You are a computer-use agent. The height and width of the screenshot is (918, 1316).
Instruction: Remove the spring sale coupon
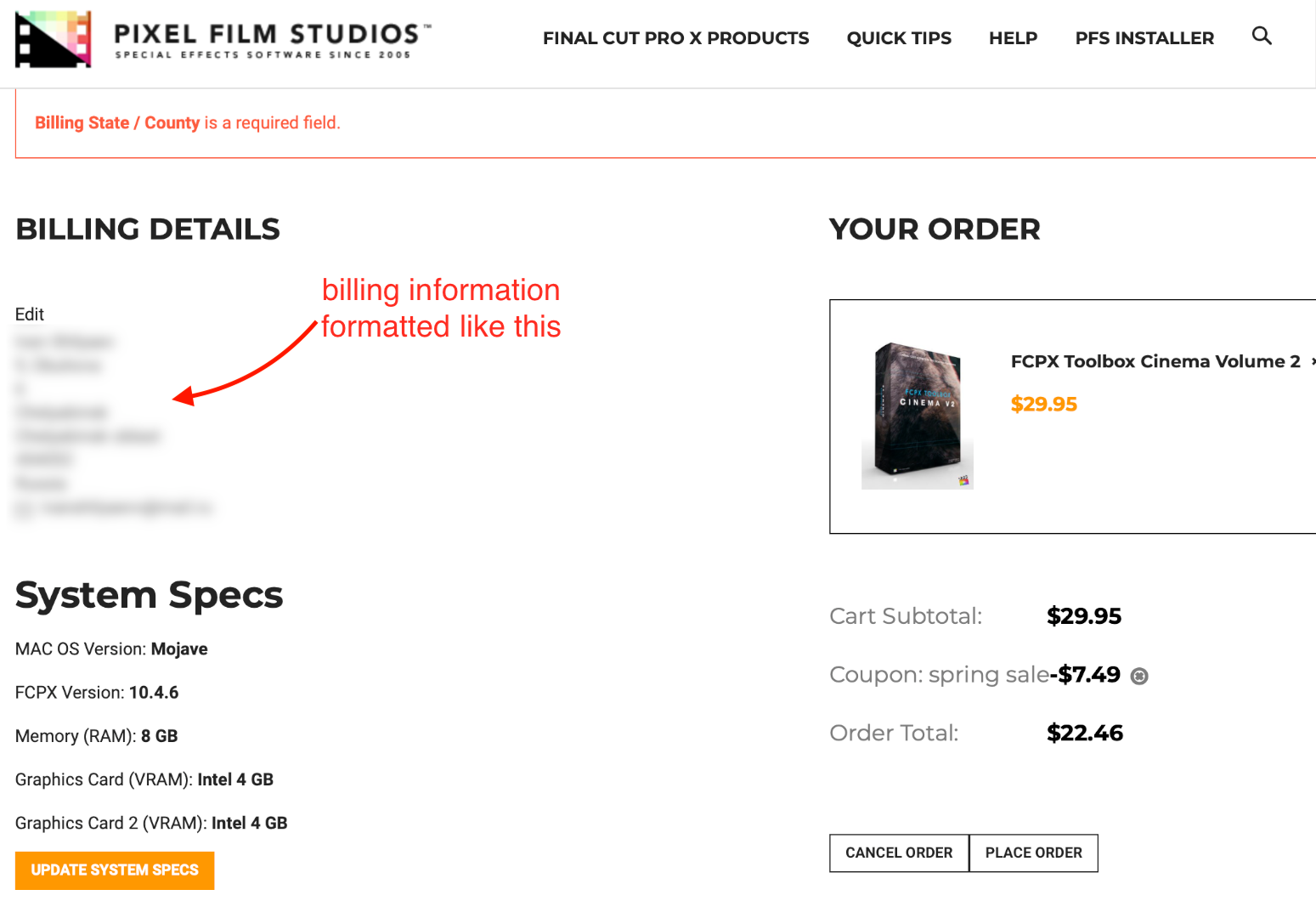coord(1139,676)
